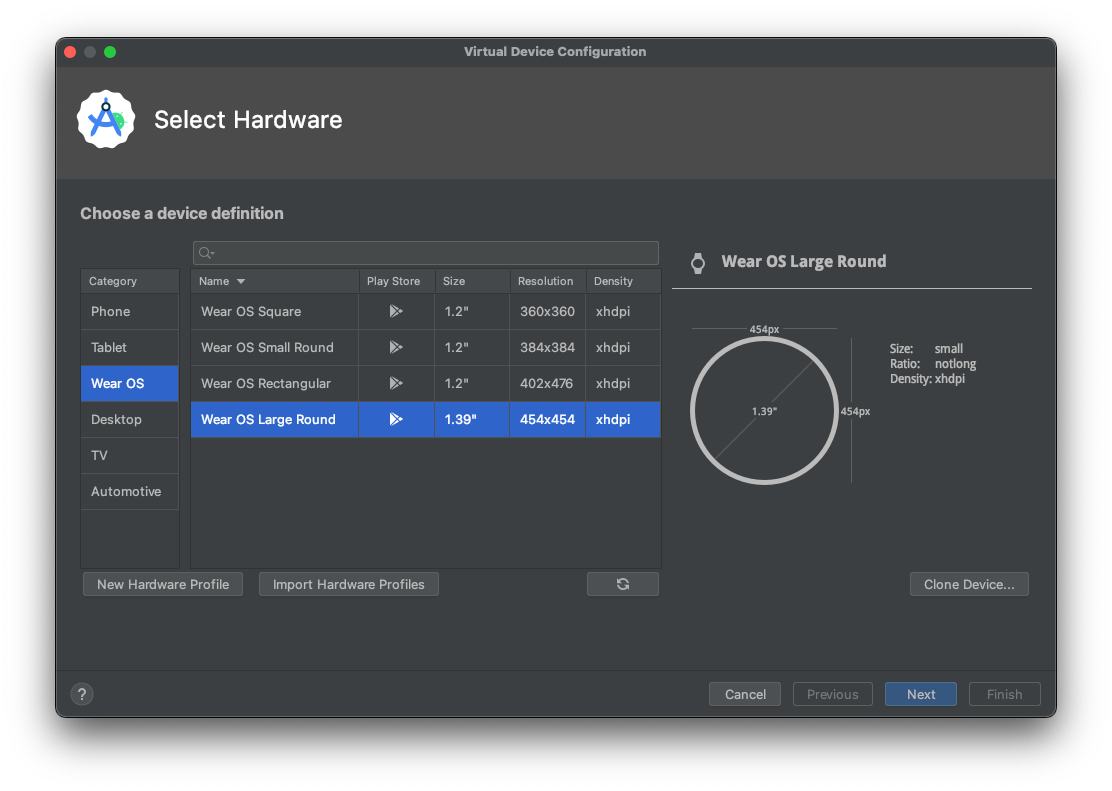The width and height of the screenshot is (1112, 791).
Task: Select the Wear OS Rectangular row
Action: [426, 383]
